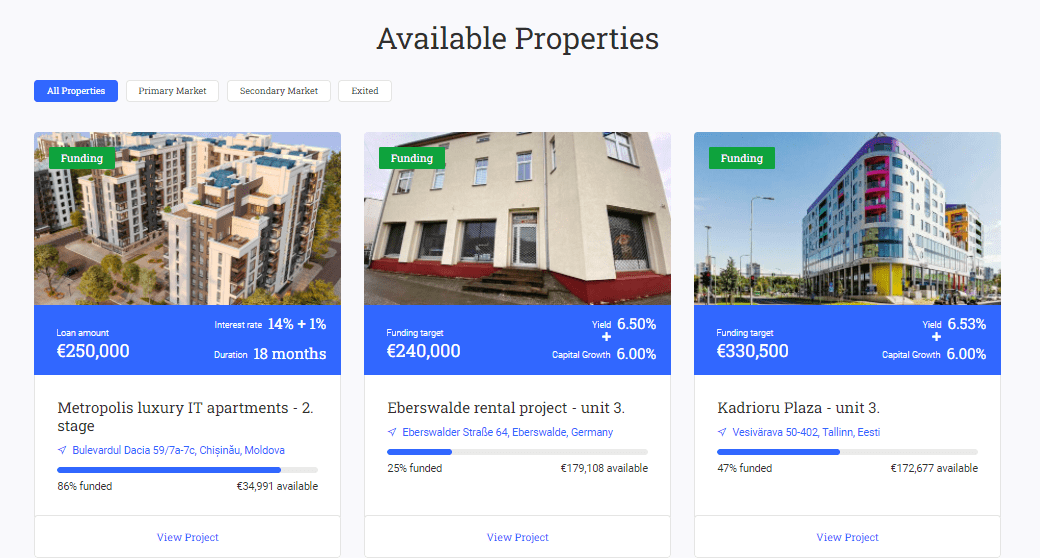Click the 47% funded progress bar
This screenshot has height=558, width=1040.
pyautogui.click(x=847, y=452)
